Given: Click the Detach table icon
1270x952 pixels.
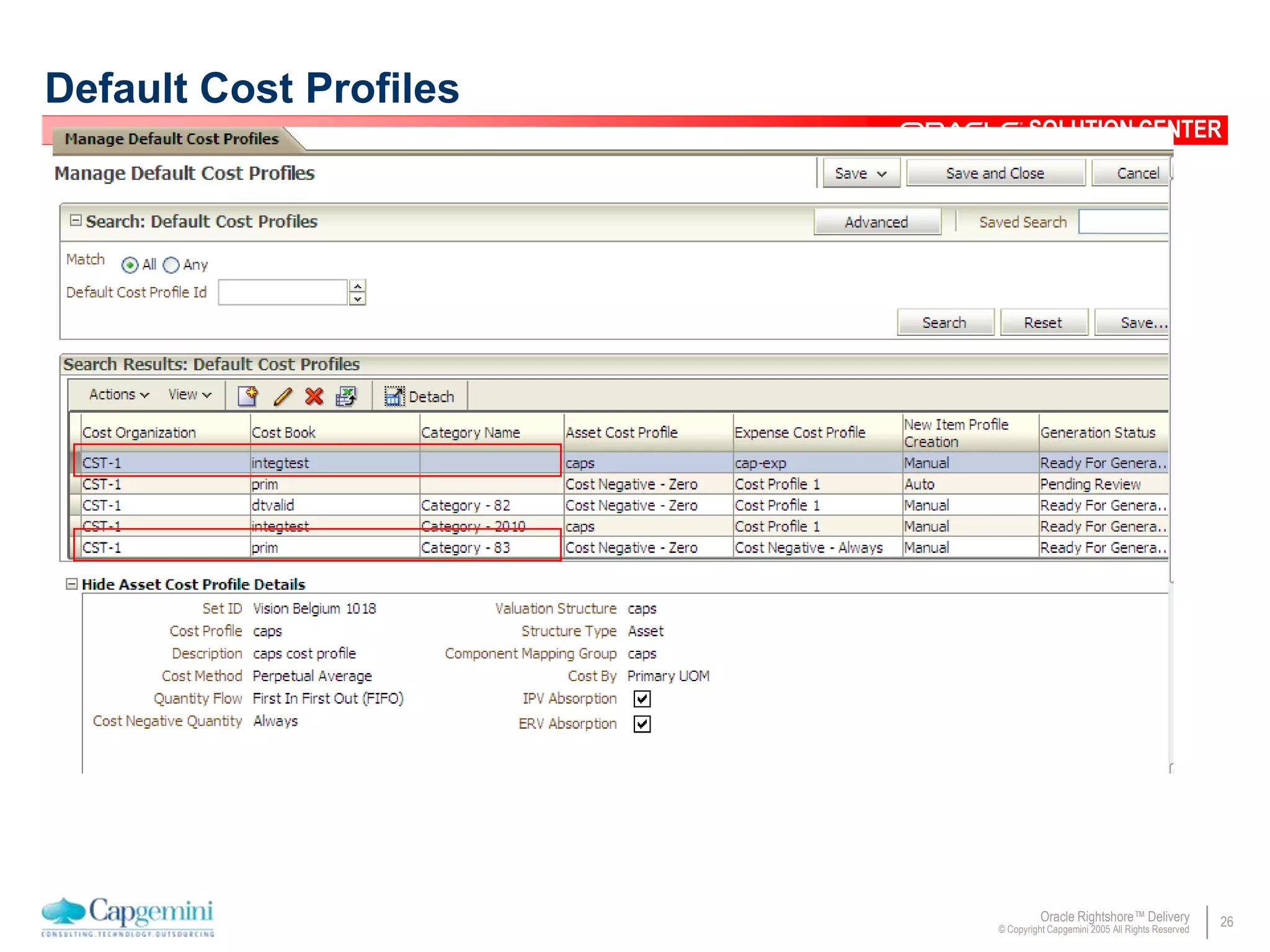Looking at the screenshot, I should click(394, 396).
